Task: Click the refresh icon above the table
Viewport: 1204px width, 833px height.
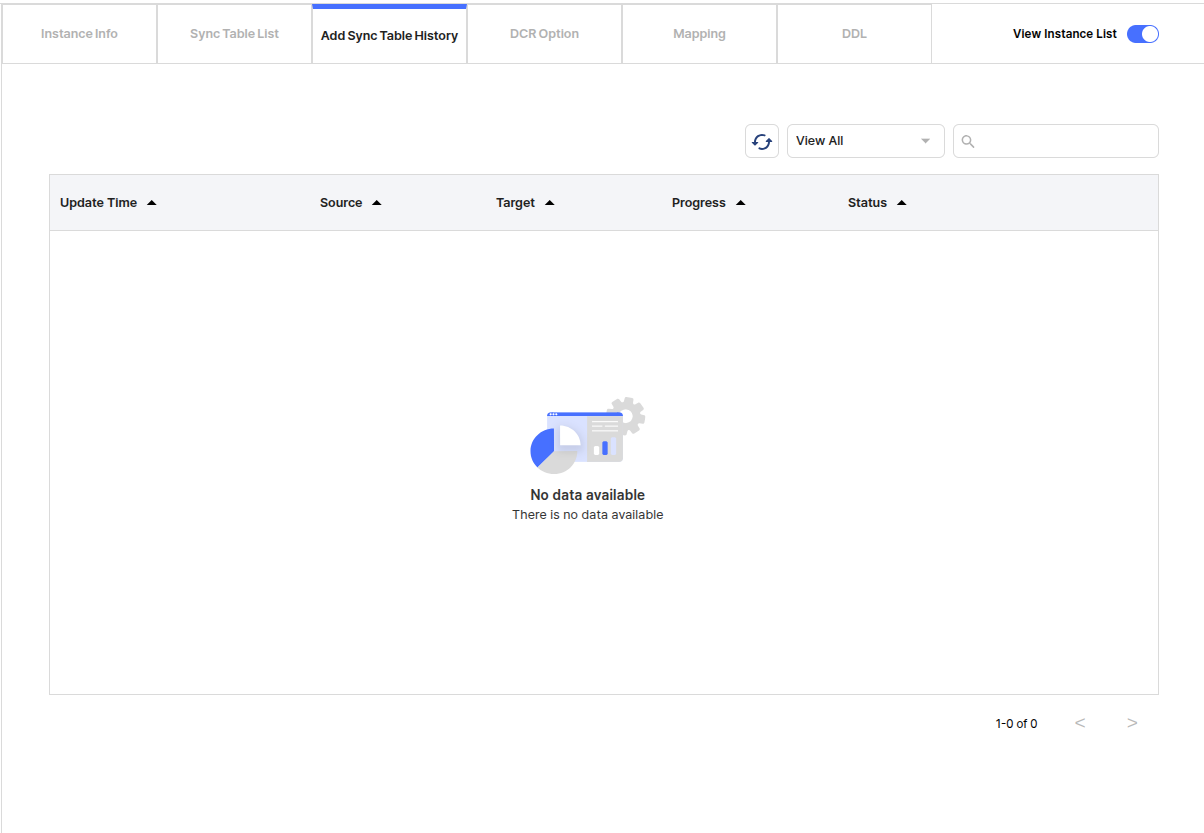Action: coord(761,141)
